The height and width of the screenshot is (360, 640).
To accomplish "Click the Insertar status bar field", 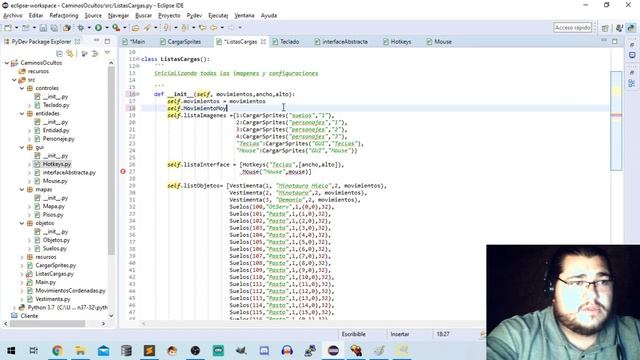I will [400, 334].
